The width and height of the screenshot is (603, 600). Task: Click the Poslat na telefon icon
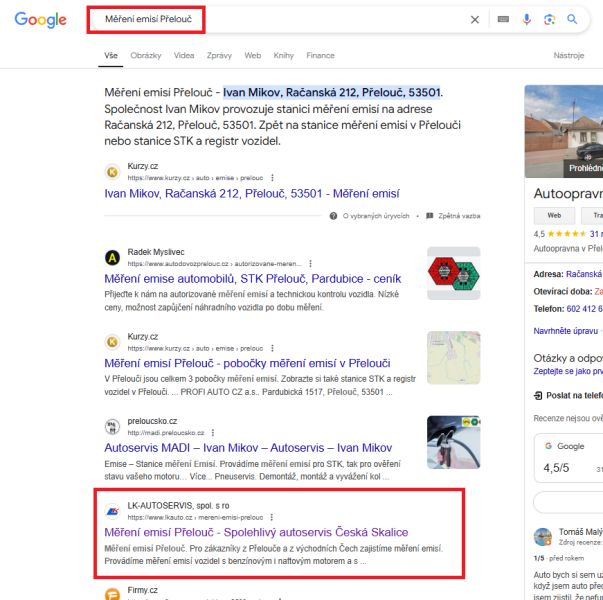click(x=538, y=395)
